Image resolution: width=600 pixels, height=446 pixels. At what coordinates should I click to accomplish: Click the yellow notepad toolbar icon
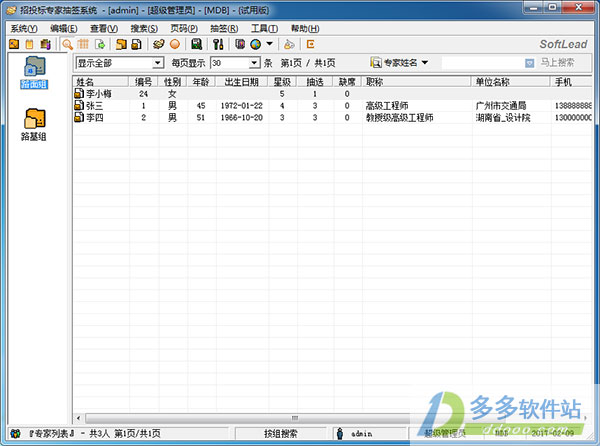coord(29,44)
